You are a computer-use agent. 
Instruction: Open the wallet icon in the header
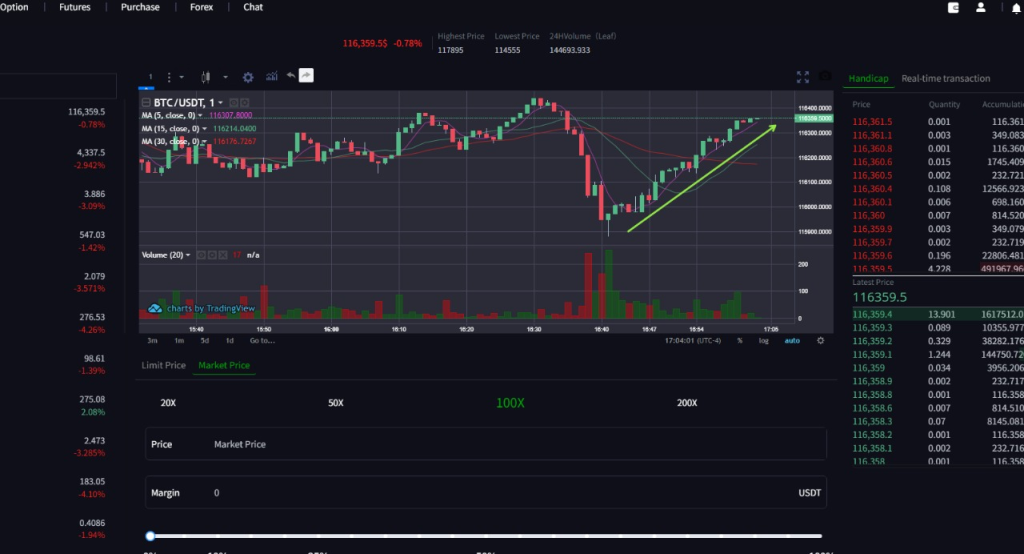click(x=954, y=8)
